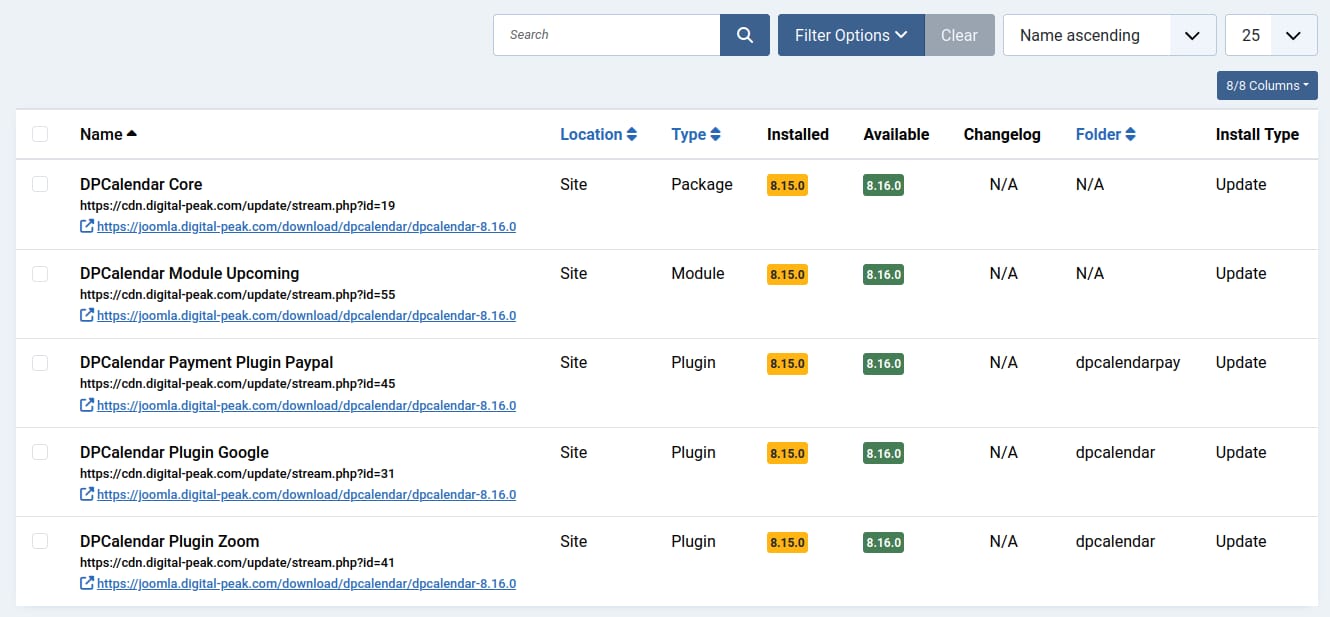Sort the table by Location column icon
The image size is (1330, 617).
634,133
